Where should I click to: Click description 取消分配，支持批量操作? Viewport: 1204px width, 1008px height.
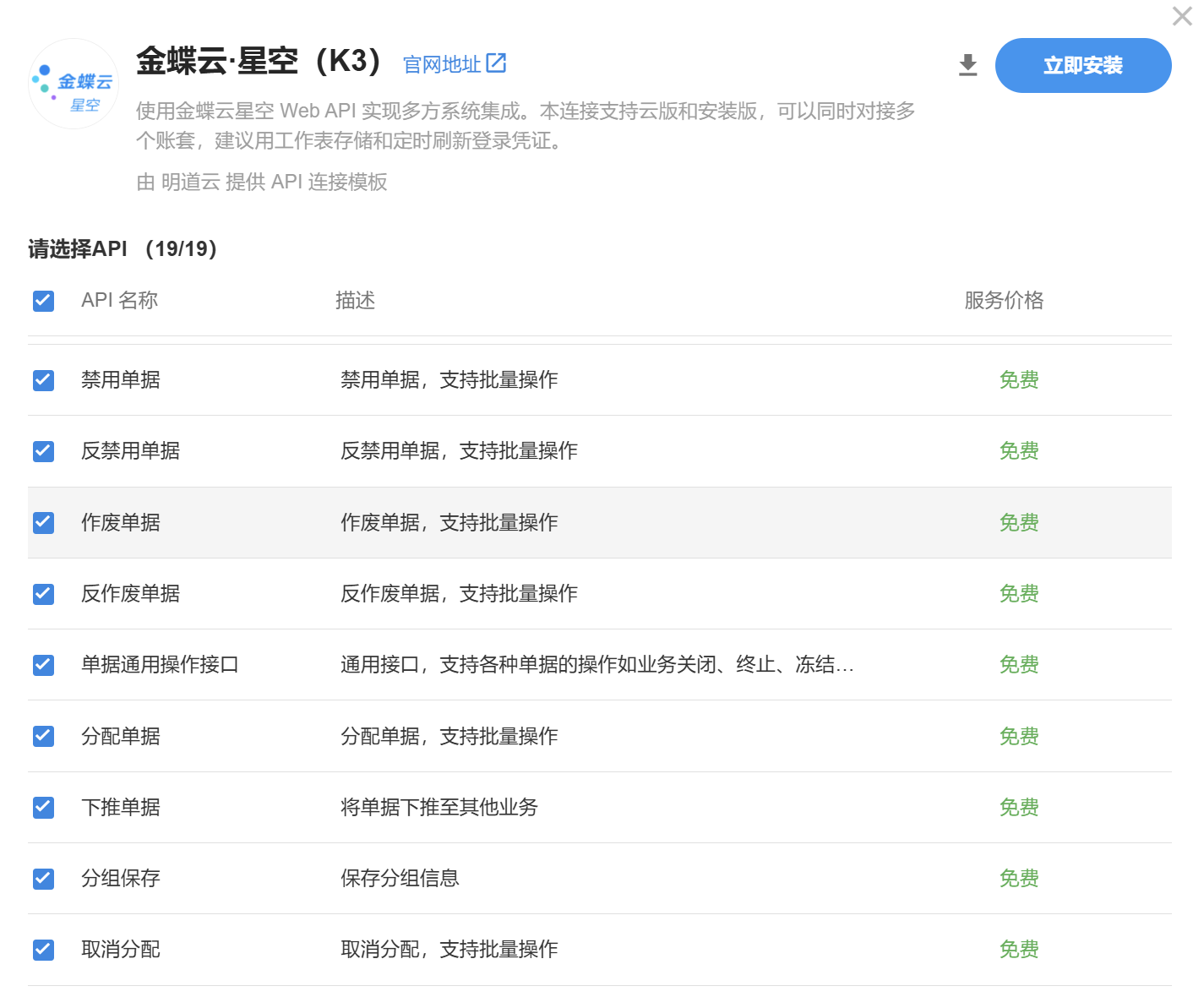[449, 950]
